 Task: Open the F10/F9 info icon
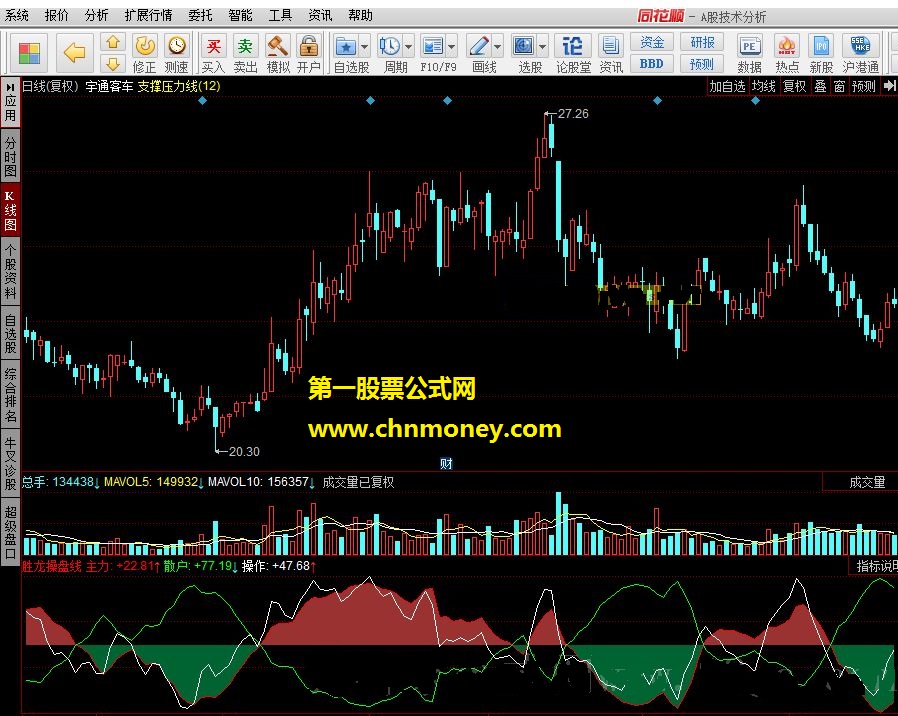tap(433, 47)
